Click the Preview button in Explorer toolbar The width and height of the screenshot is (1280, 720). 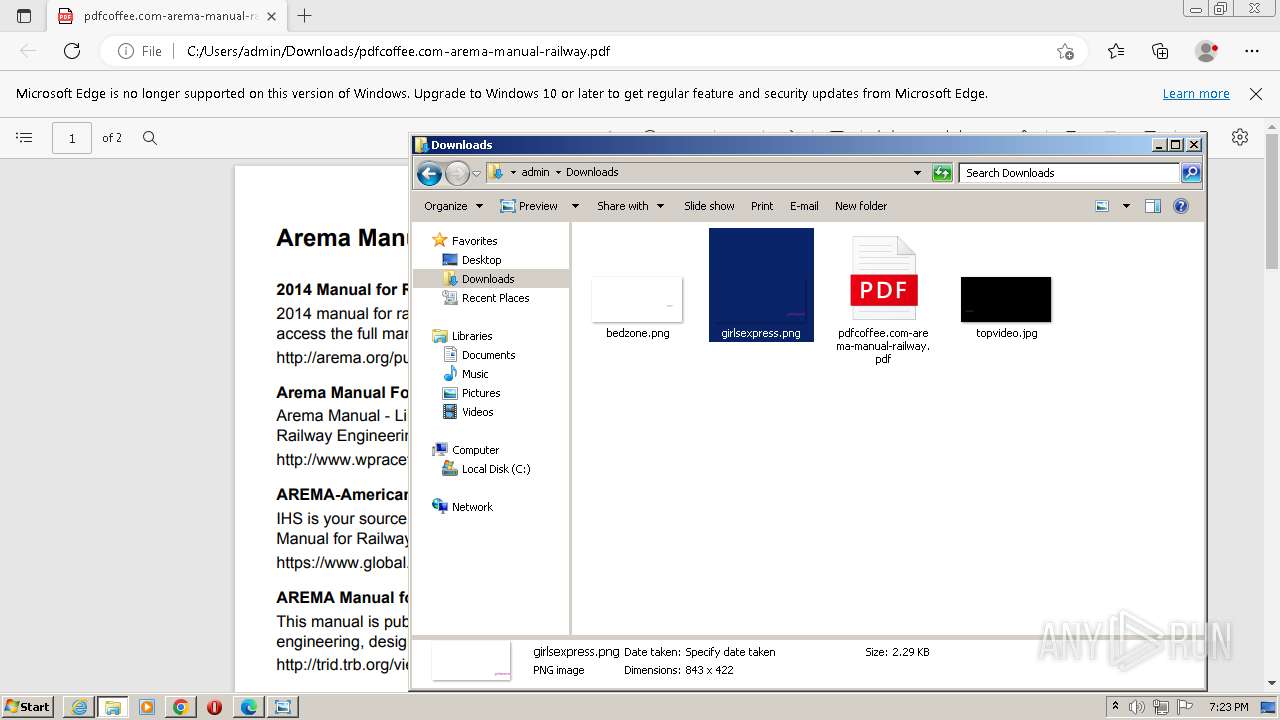tap(529, 206)
